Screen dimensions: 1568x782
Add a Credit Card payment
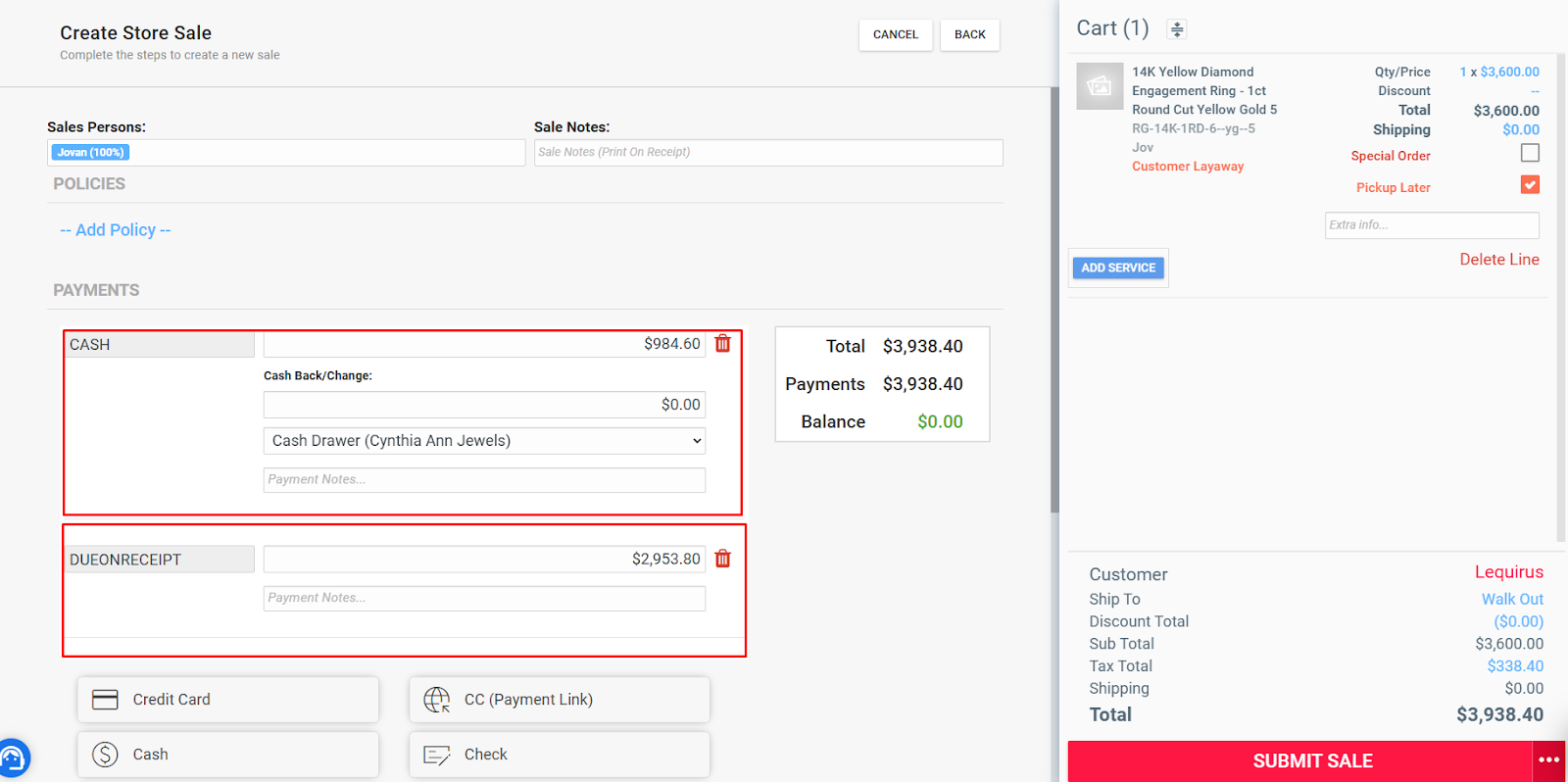228,700
